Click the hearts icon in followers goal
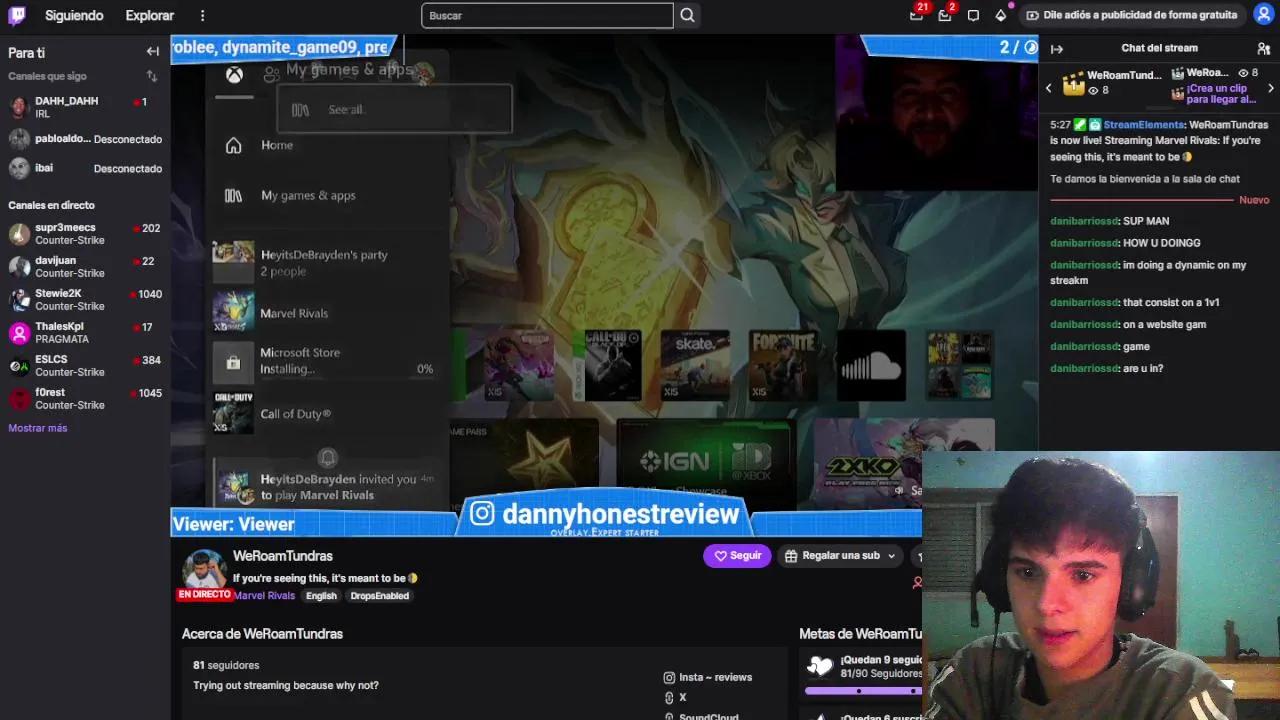Screen dimensions: 1280x720 820,666
